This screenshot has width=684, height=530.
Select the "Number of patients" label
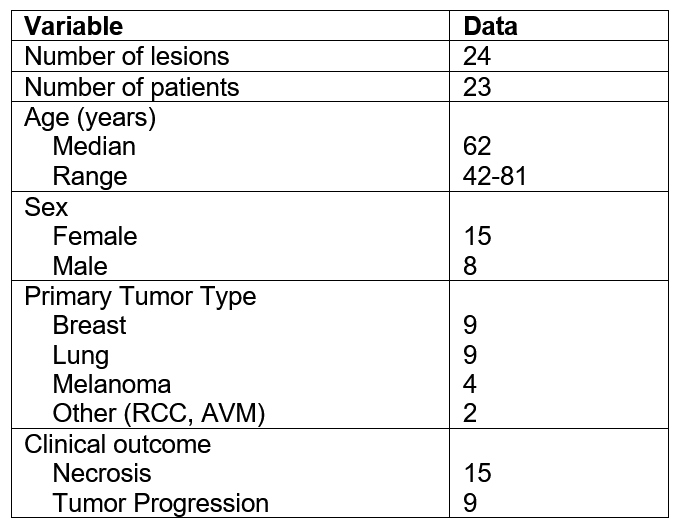click(131, 87)
